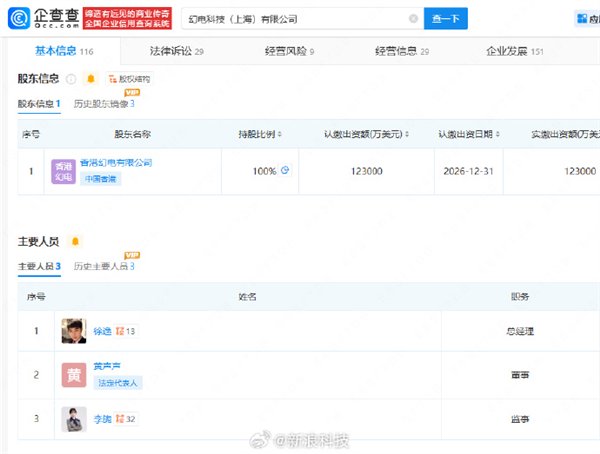The width and height of the screenshot is (600, 454).
Task: Open 徐逸's person profile link
Action: [102, 331]
